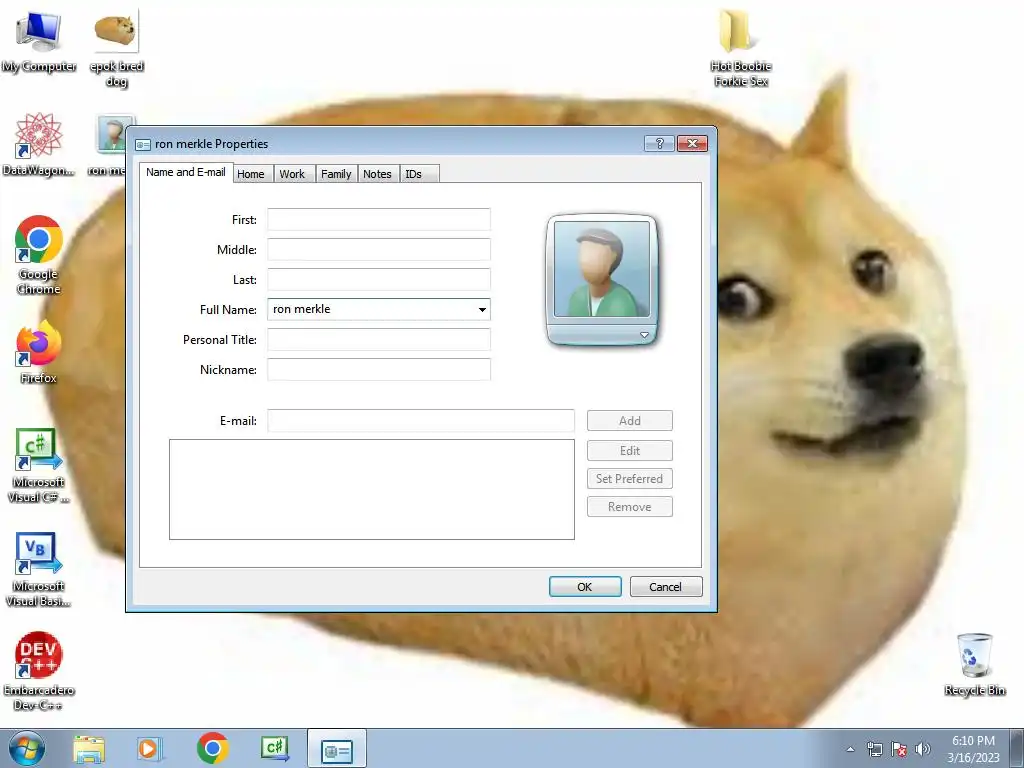Open My Computer desktop icon
The image size is (1024, 768).
click(x=39, y=39)
